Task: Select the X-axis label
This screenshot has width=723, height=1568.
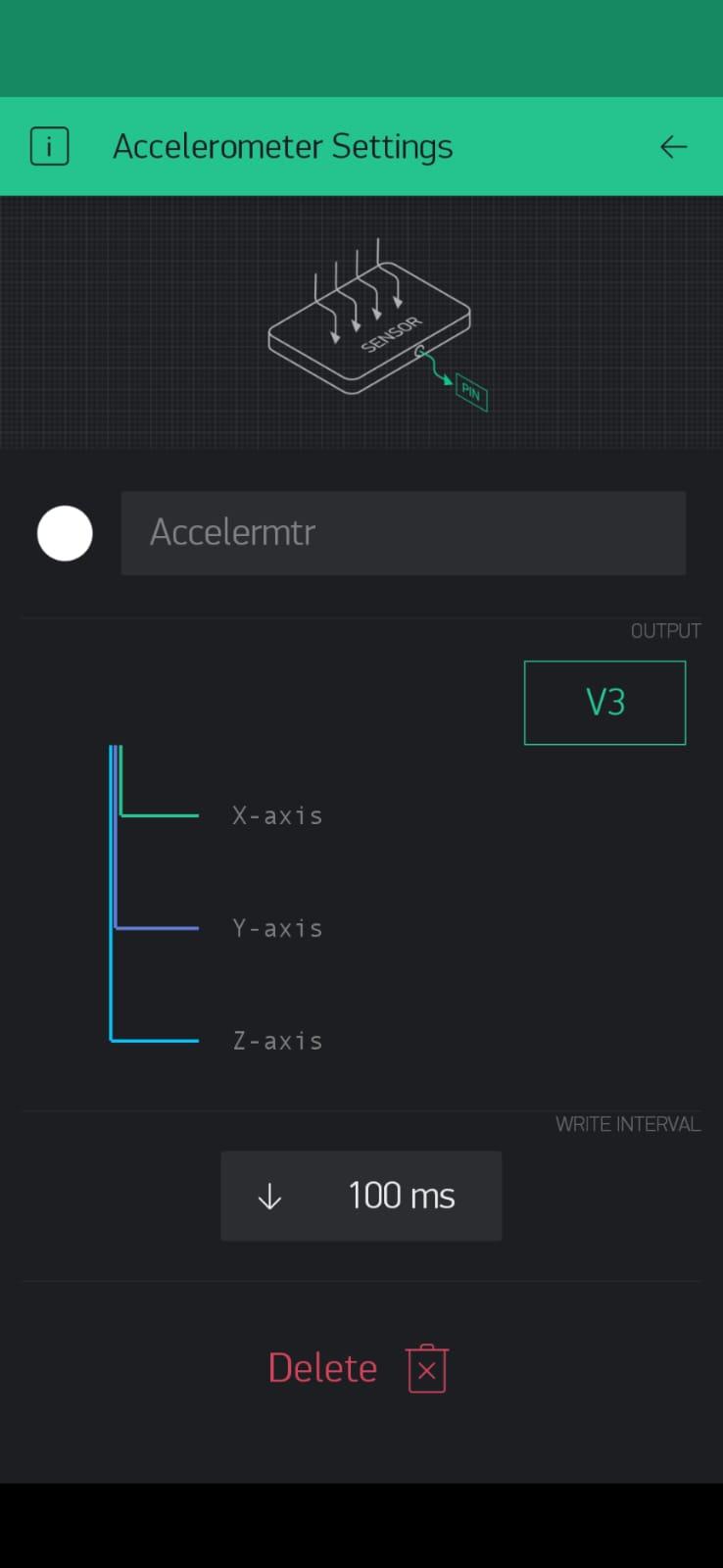Action: click(x=277, y=815)
